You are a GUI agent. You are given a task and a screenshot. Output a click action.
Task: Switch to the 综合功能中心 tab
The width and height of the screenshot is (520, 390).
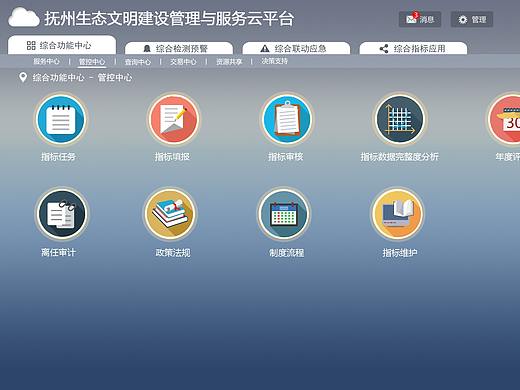pyautogui.click(x=62, y=45)
